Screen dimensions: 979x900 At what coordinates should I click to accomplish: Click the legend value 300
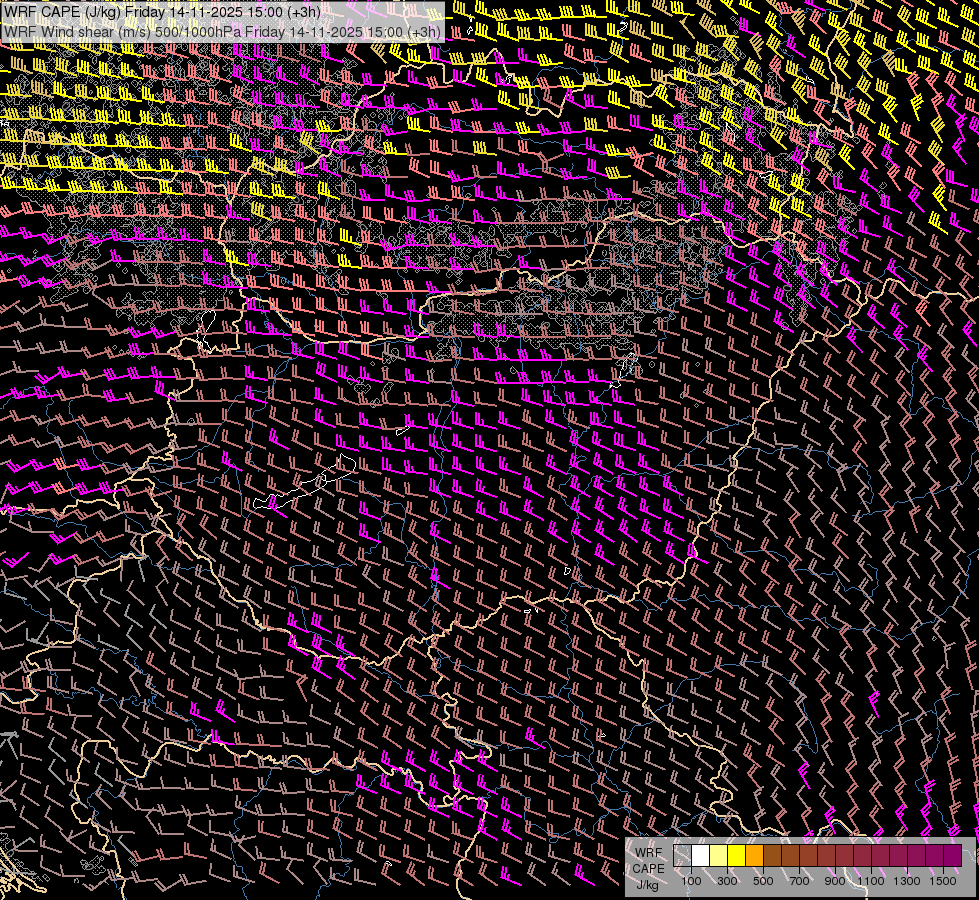coord(727,881)
